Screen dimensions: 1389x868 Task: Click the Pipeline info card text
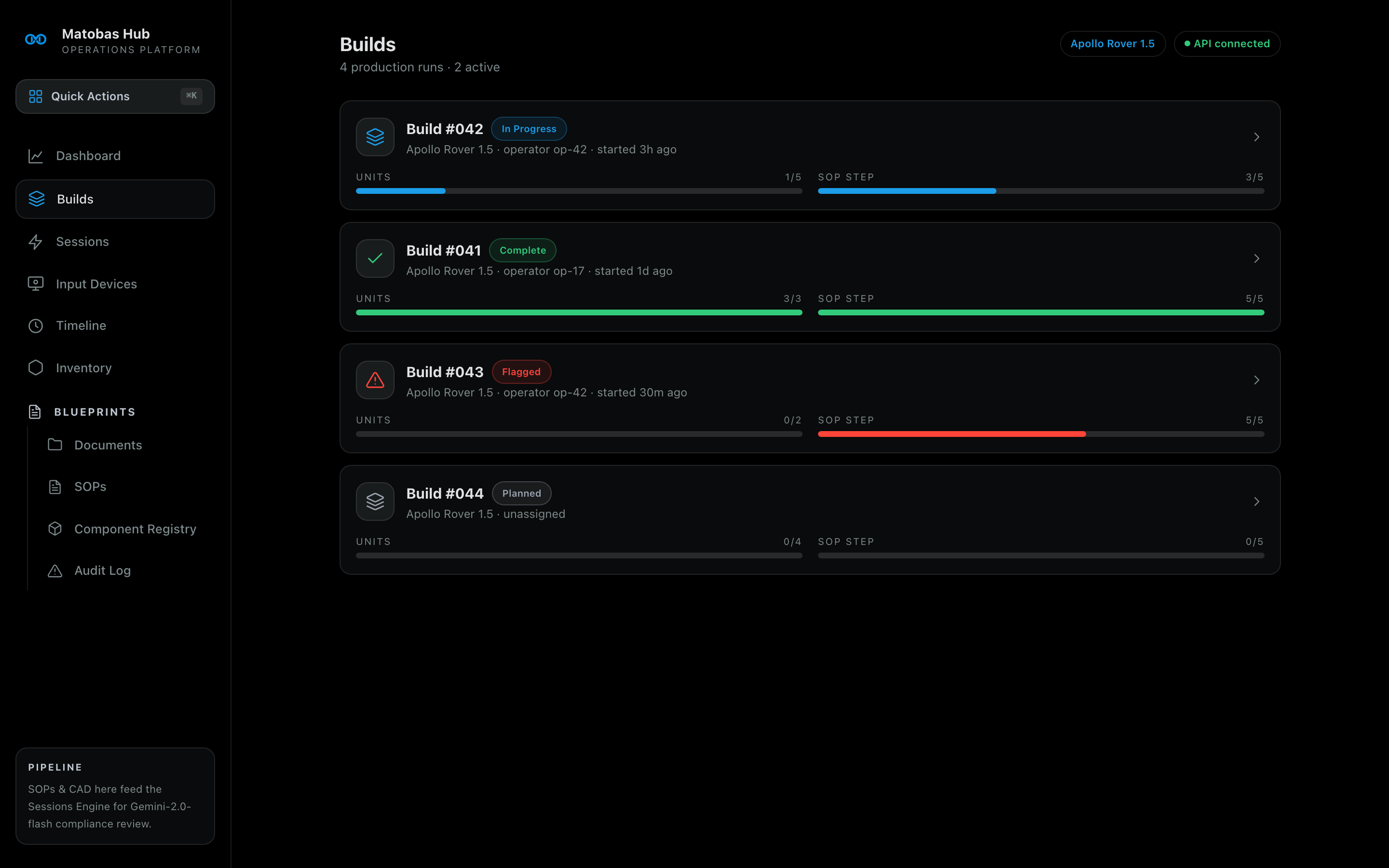109,807
